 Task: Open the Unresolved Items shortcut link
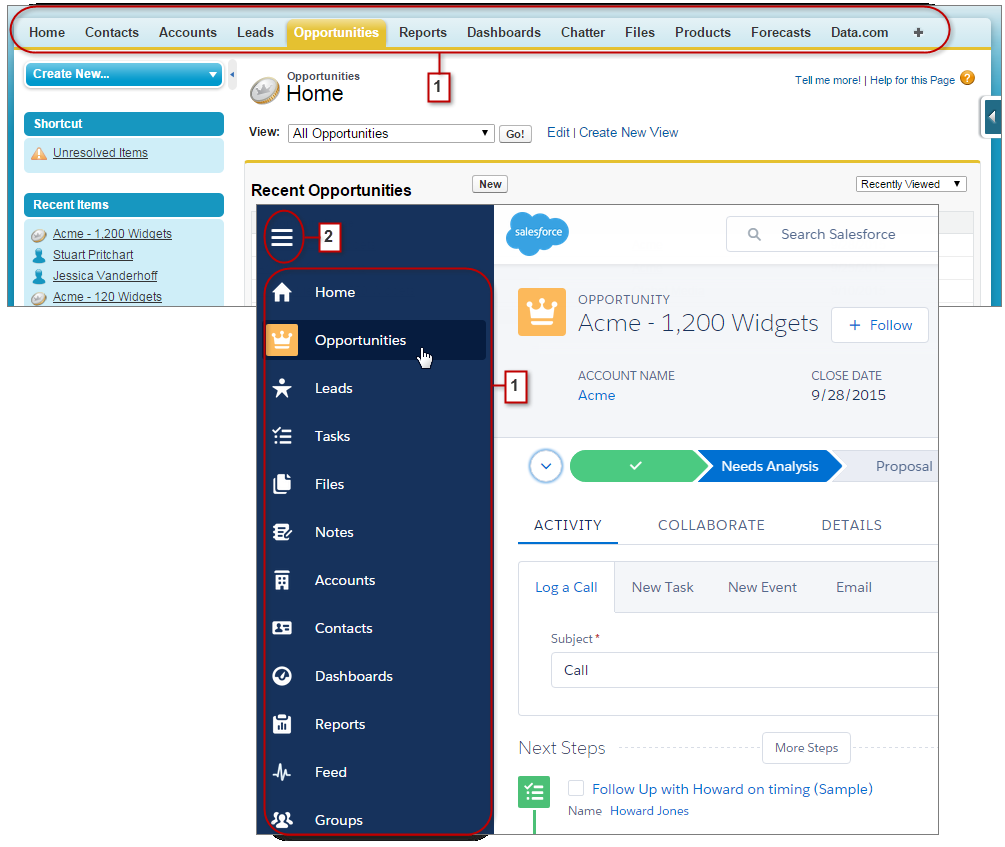[100, 153]
